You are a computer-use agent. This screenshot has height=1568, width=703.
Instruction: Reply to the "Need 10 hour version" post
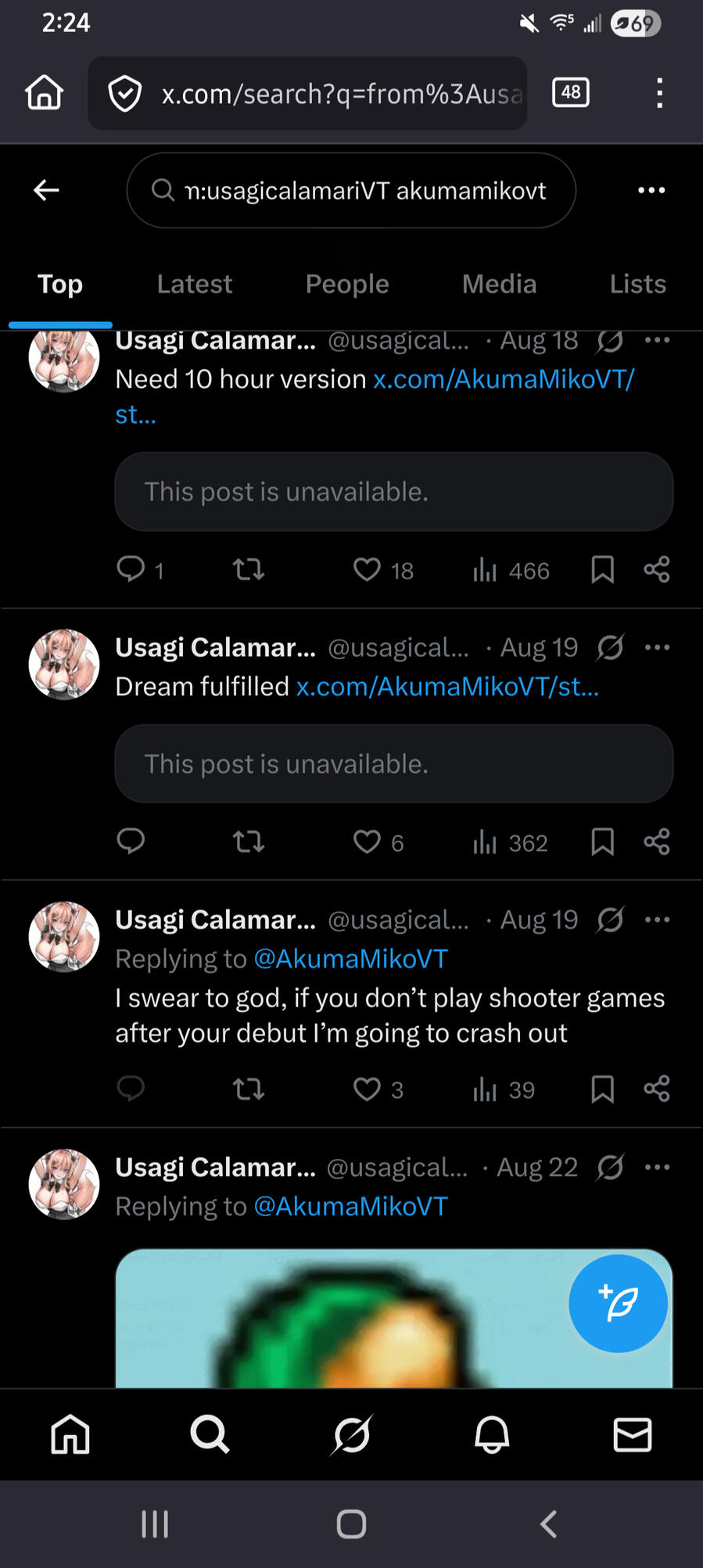(x=131, y=570)
